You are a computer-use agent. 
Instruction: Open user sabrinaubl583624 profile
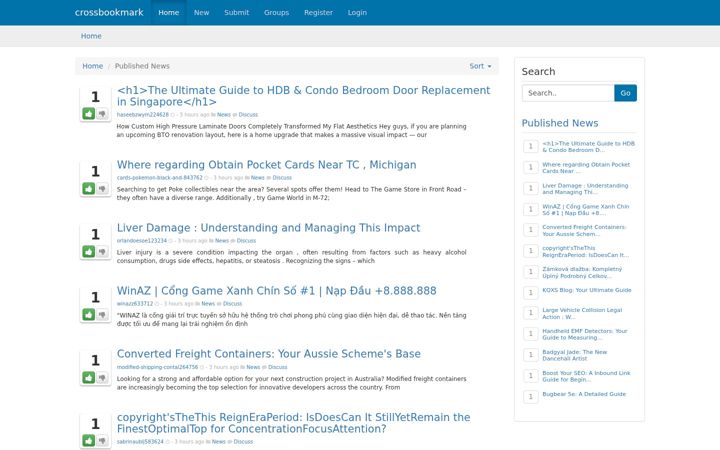140,442
